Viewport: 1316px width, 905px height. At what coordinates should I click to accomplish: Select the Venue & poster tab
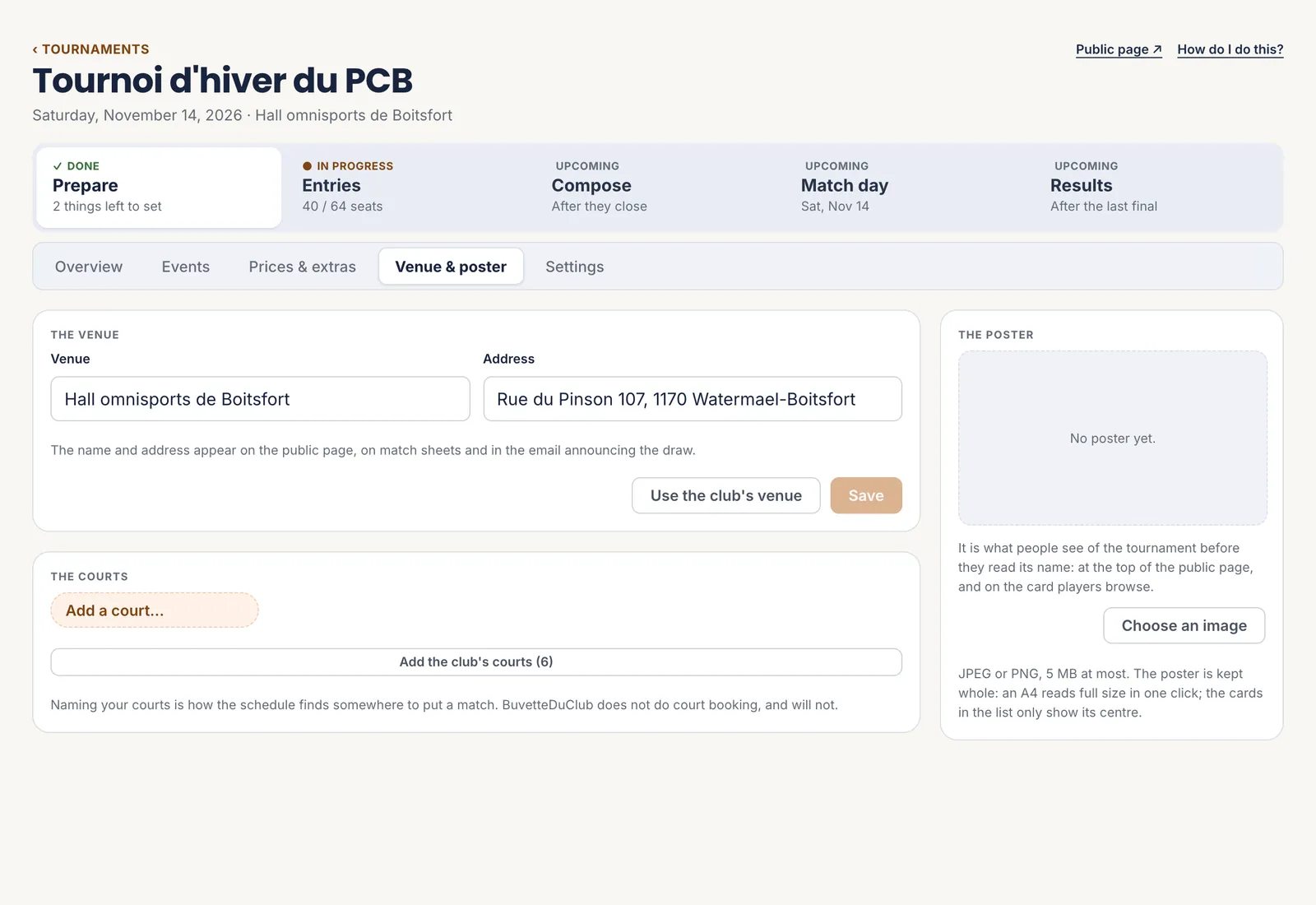451,267
